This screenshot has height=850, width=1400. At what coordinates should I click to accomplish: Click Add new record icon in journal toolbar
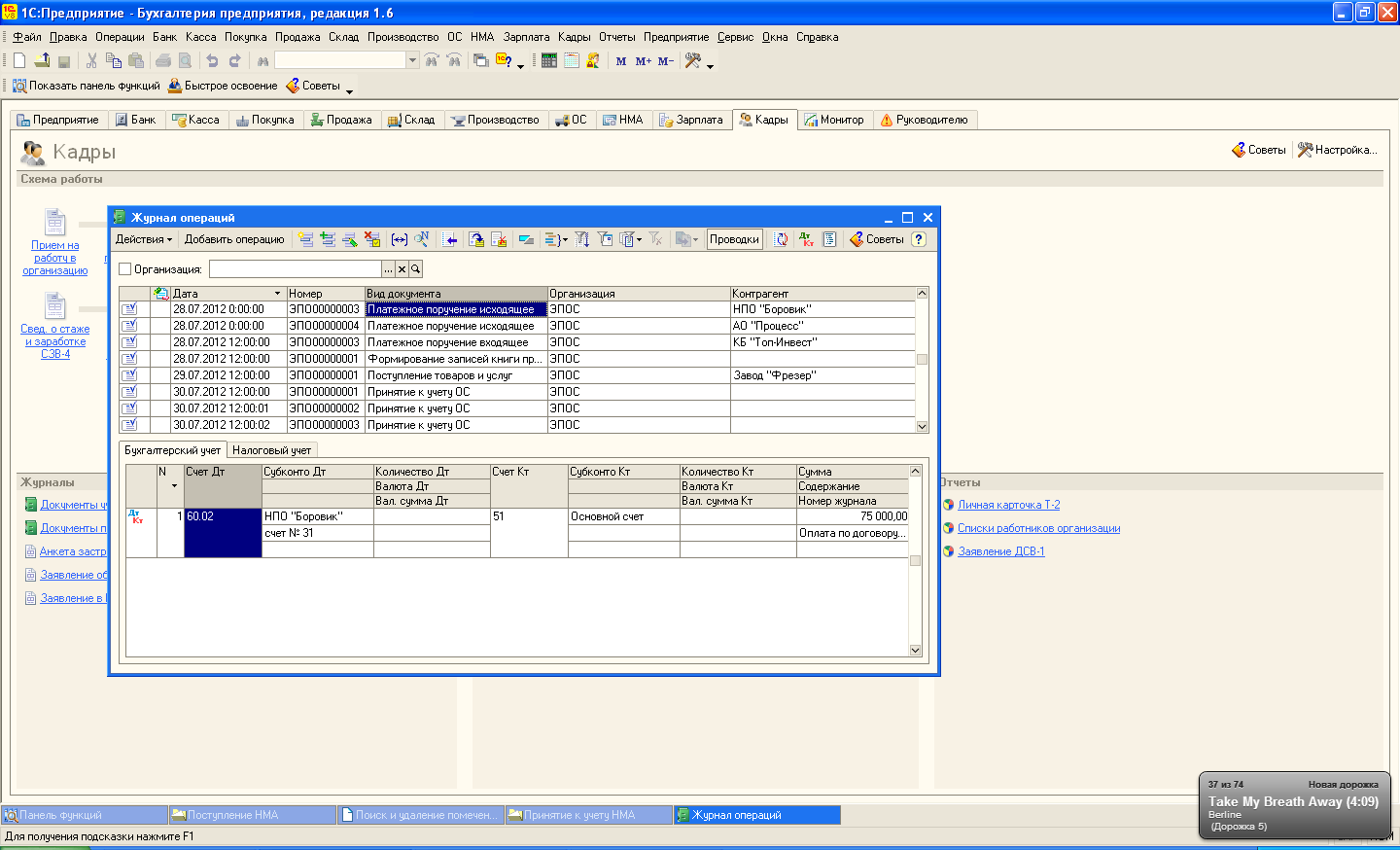[305, 239]
